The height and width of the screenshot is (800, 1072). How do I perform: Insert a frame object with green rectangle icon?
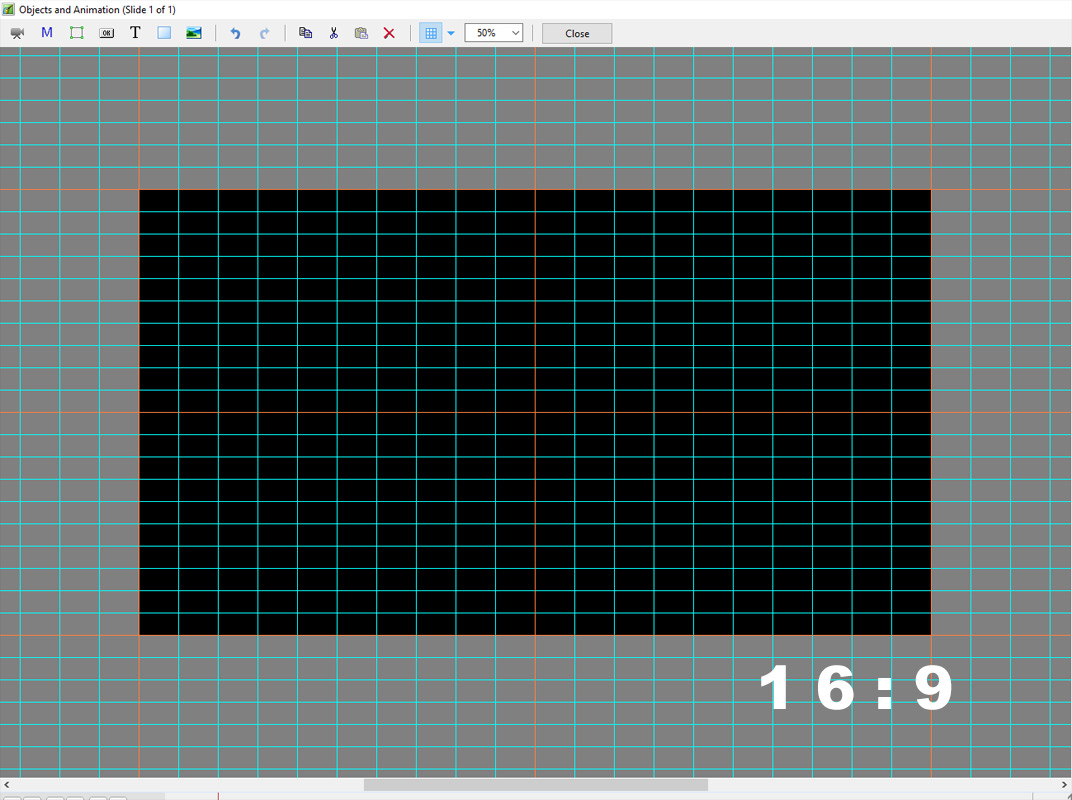pos(76,33)
